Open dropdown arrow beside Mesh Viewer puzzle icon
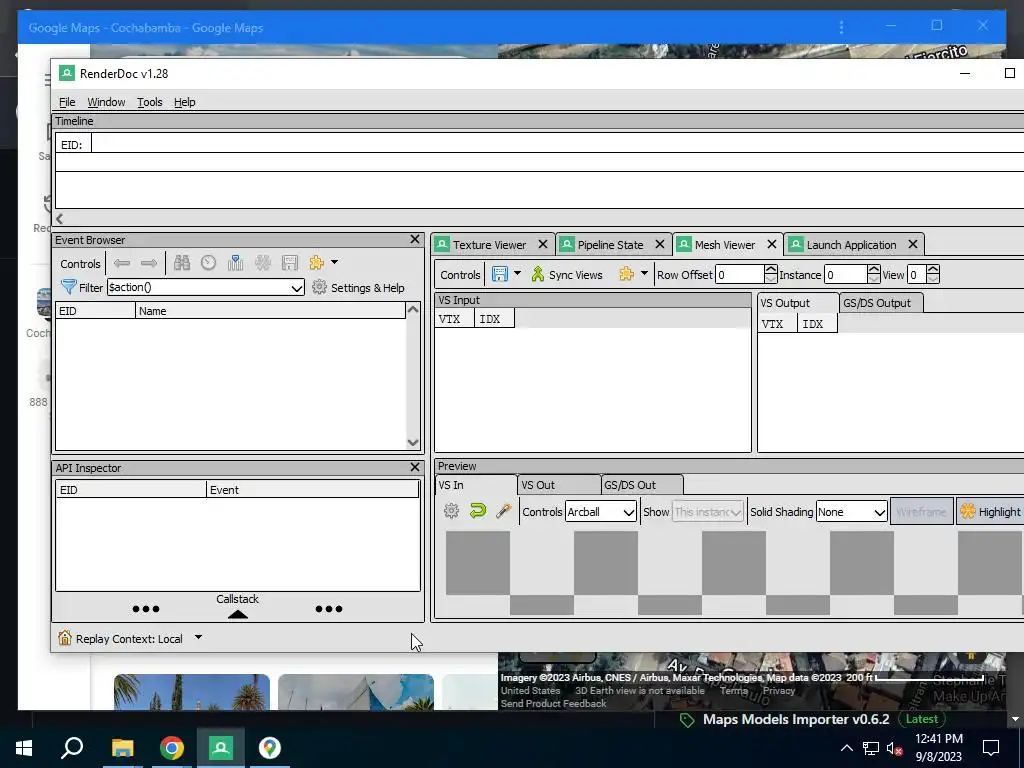Screen dimensions: 1024x768 644,274
